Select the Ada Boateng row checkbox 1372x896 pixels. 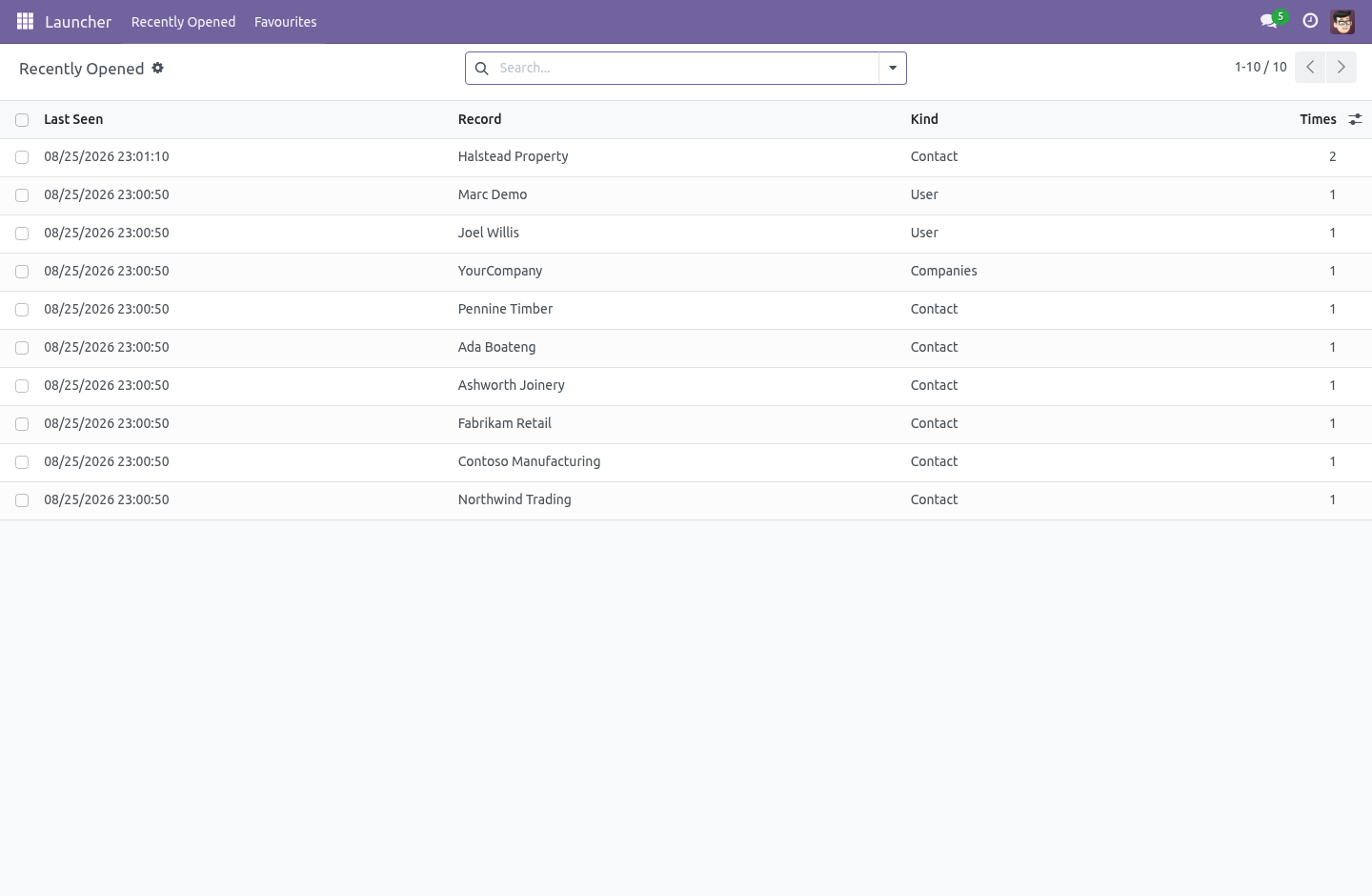[x=22, y=348]
